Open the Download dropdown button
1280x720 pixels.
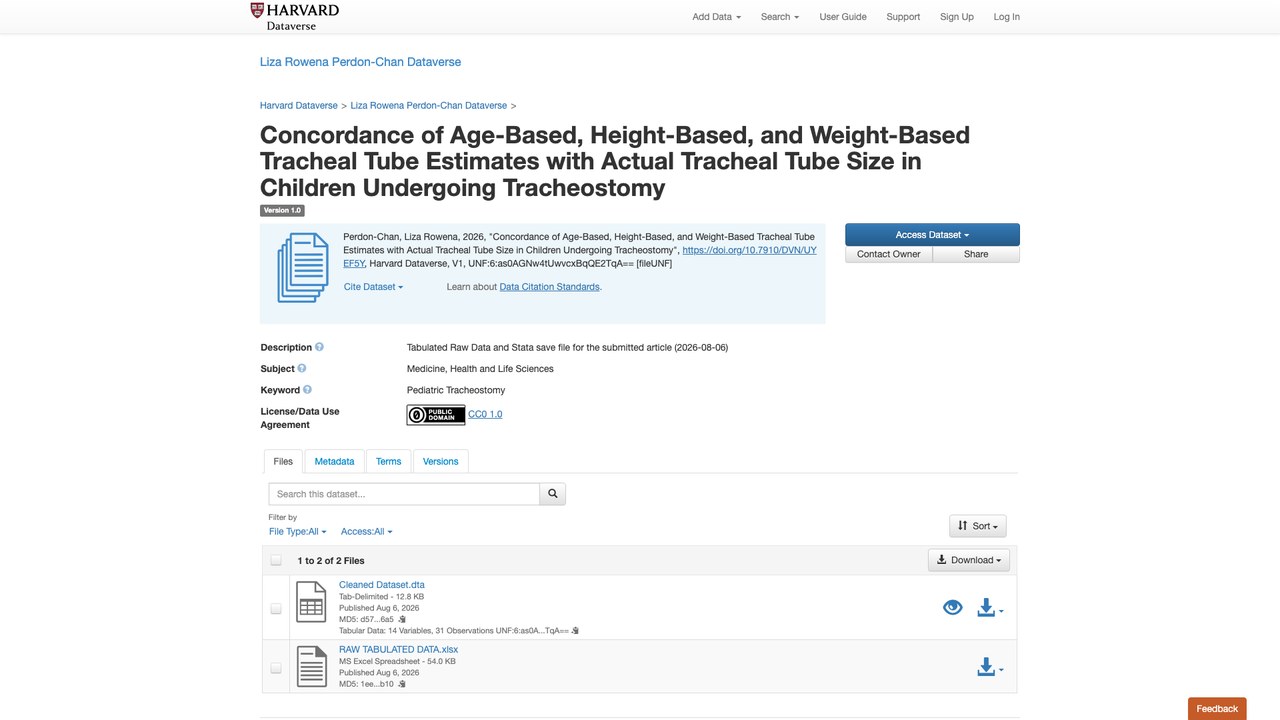click(969, 560)
